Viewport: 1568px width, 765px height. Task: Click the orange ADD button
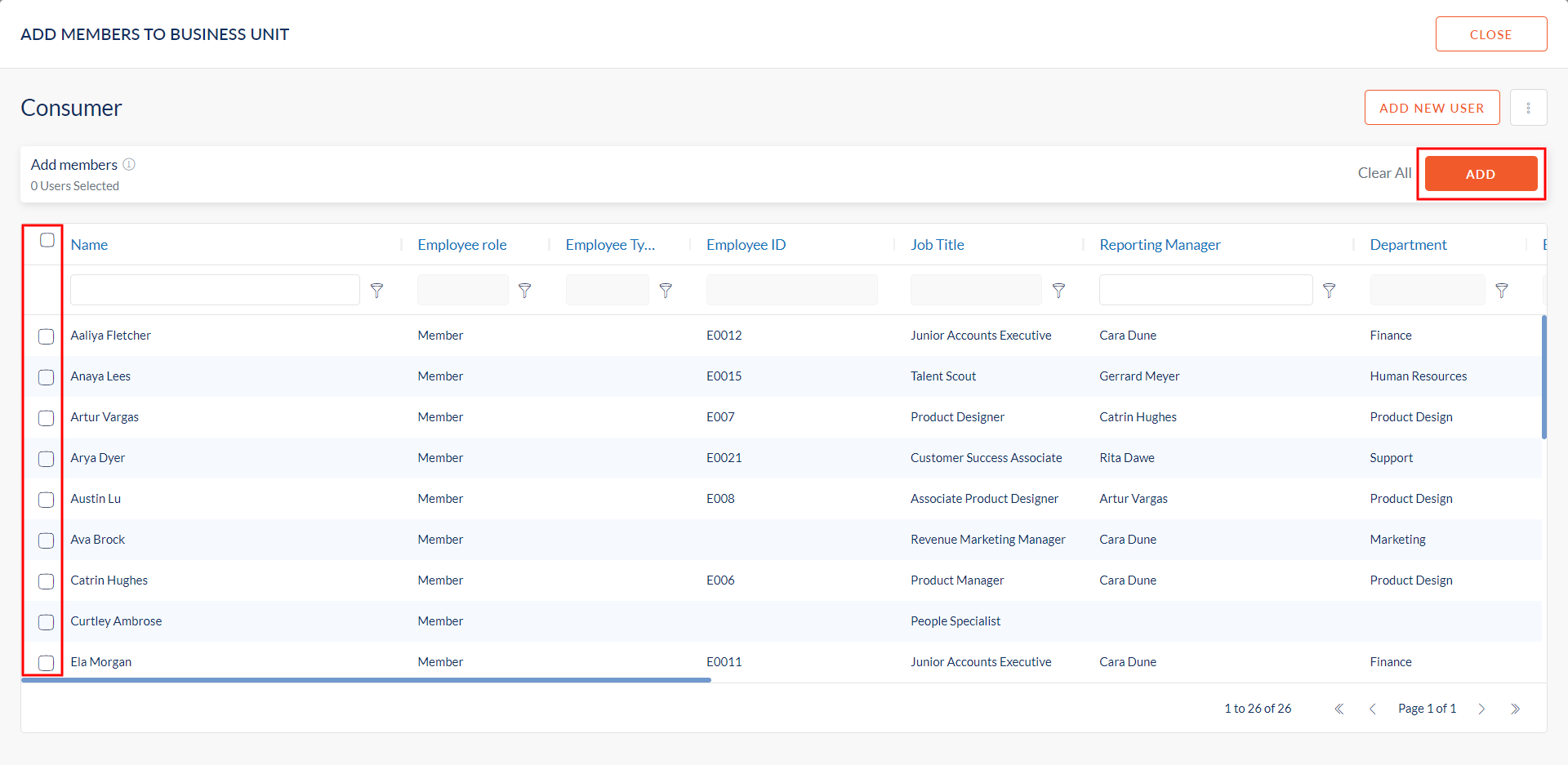tap(1481, 174)
